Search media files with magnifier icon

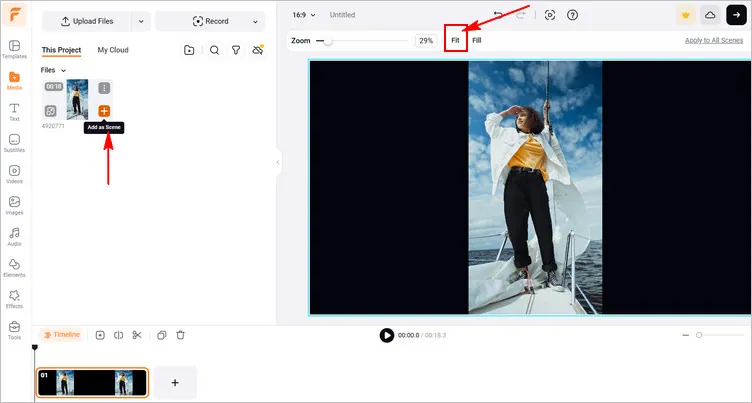coord(214,50)
